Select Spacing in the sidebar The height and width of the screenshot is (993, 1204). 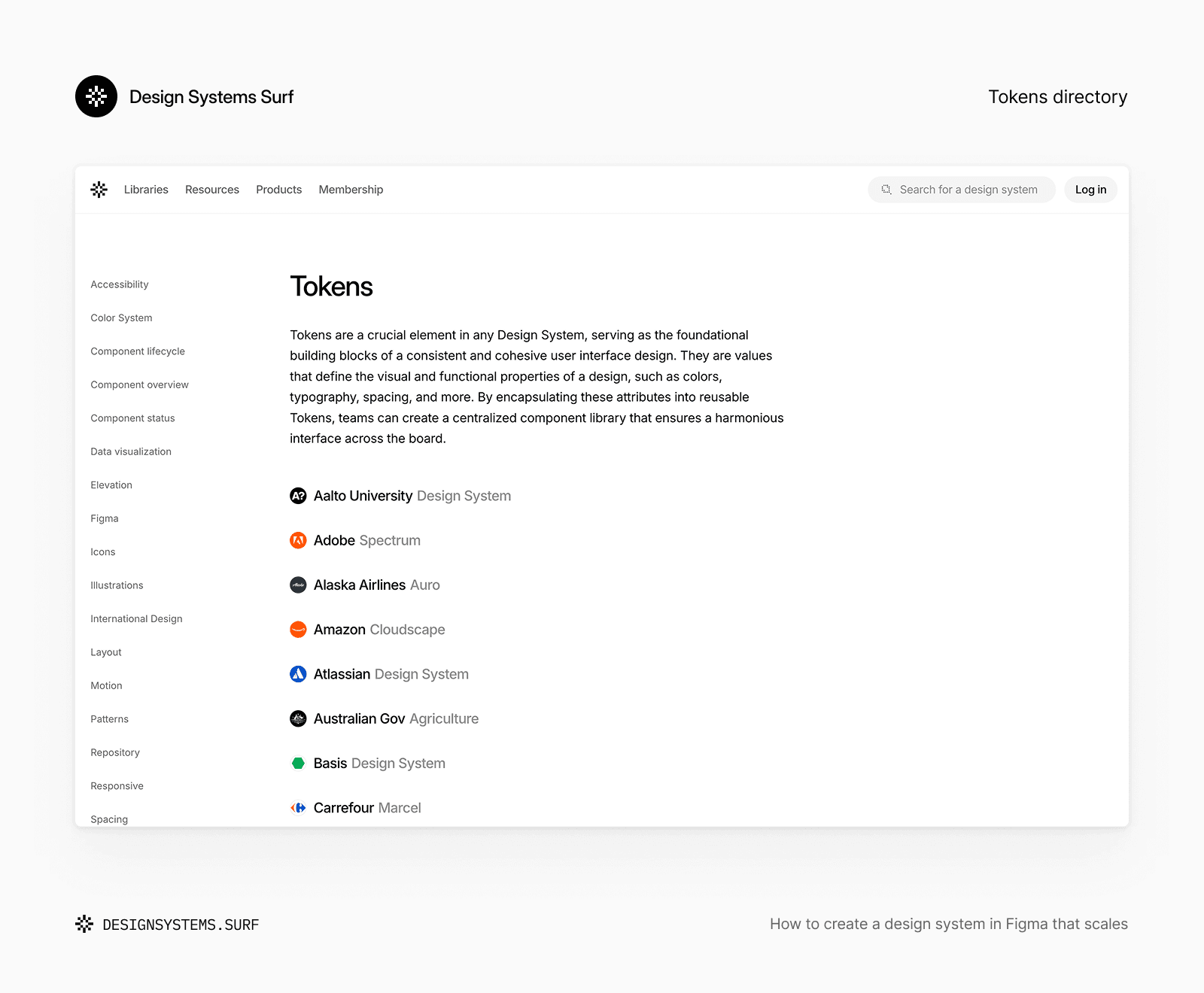tap(109, 819)
